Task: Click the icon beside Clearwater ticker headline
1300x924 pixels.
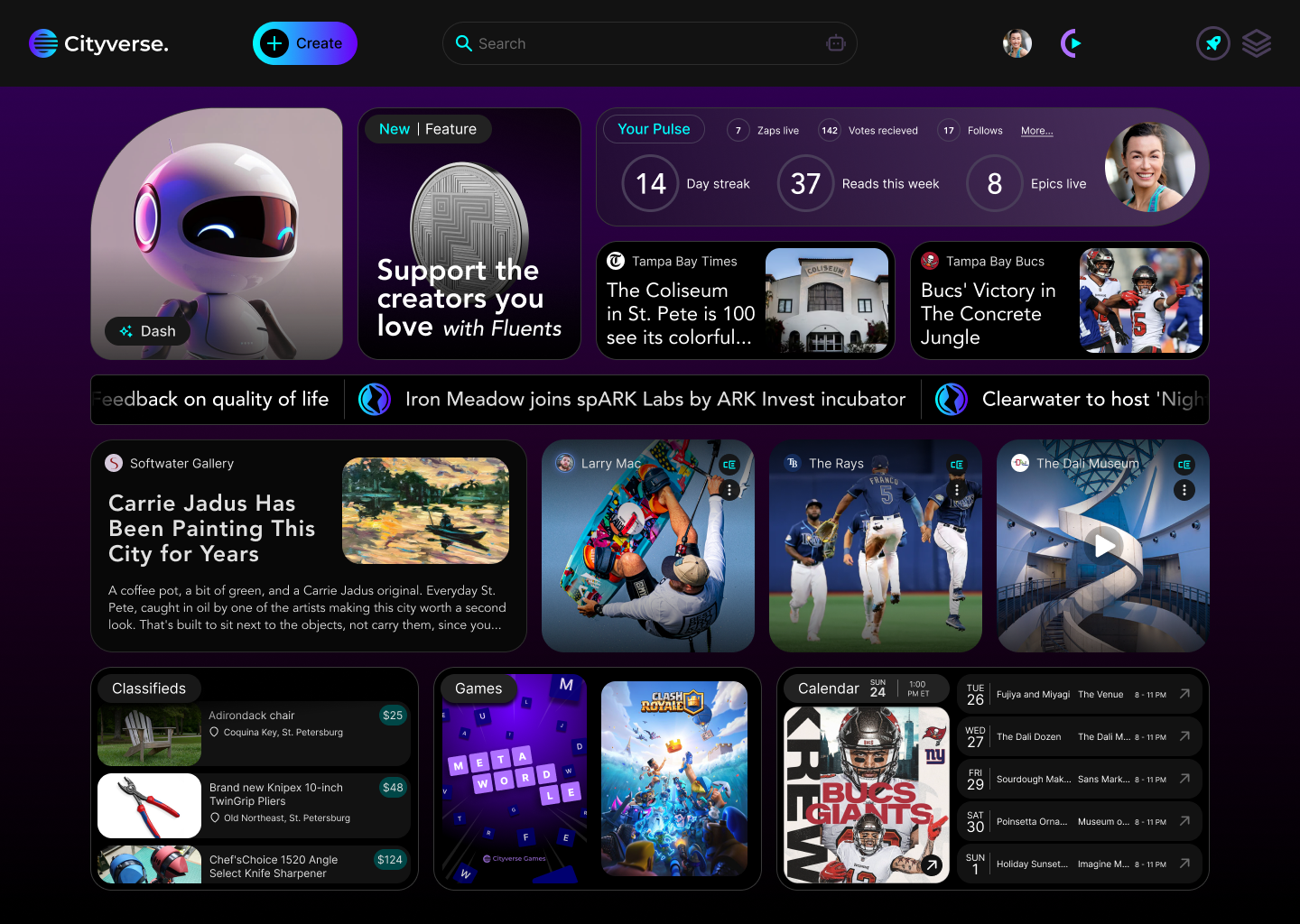Action: click(952, 399)
